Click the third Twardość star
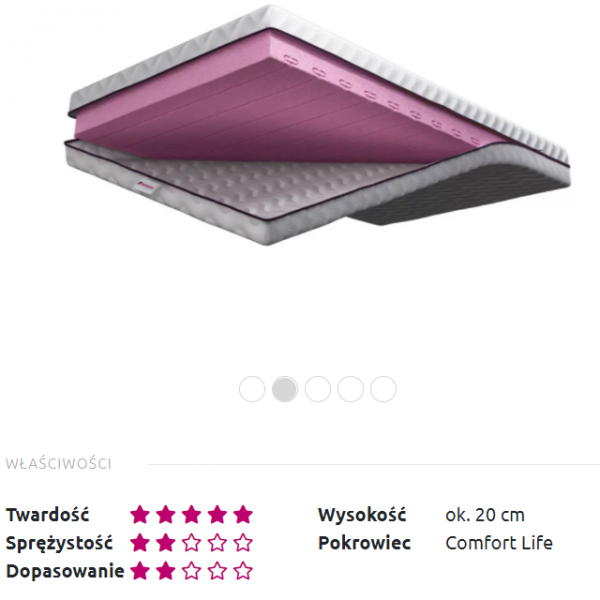This screenshot has width=600, height=600. click(191, 514)
